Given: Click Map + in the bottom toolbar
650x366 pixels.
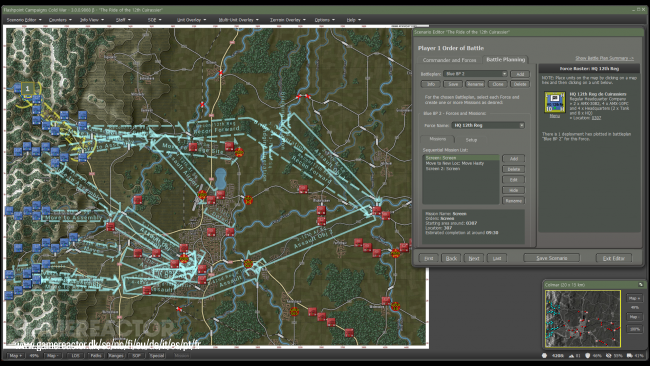Looking at the screenshot, I should click(x=15, y=356).
